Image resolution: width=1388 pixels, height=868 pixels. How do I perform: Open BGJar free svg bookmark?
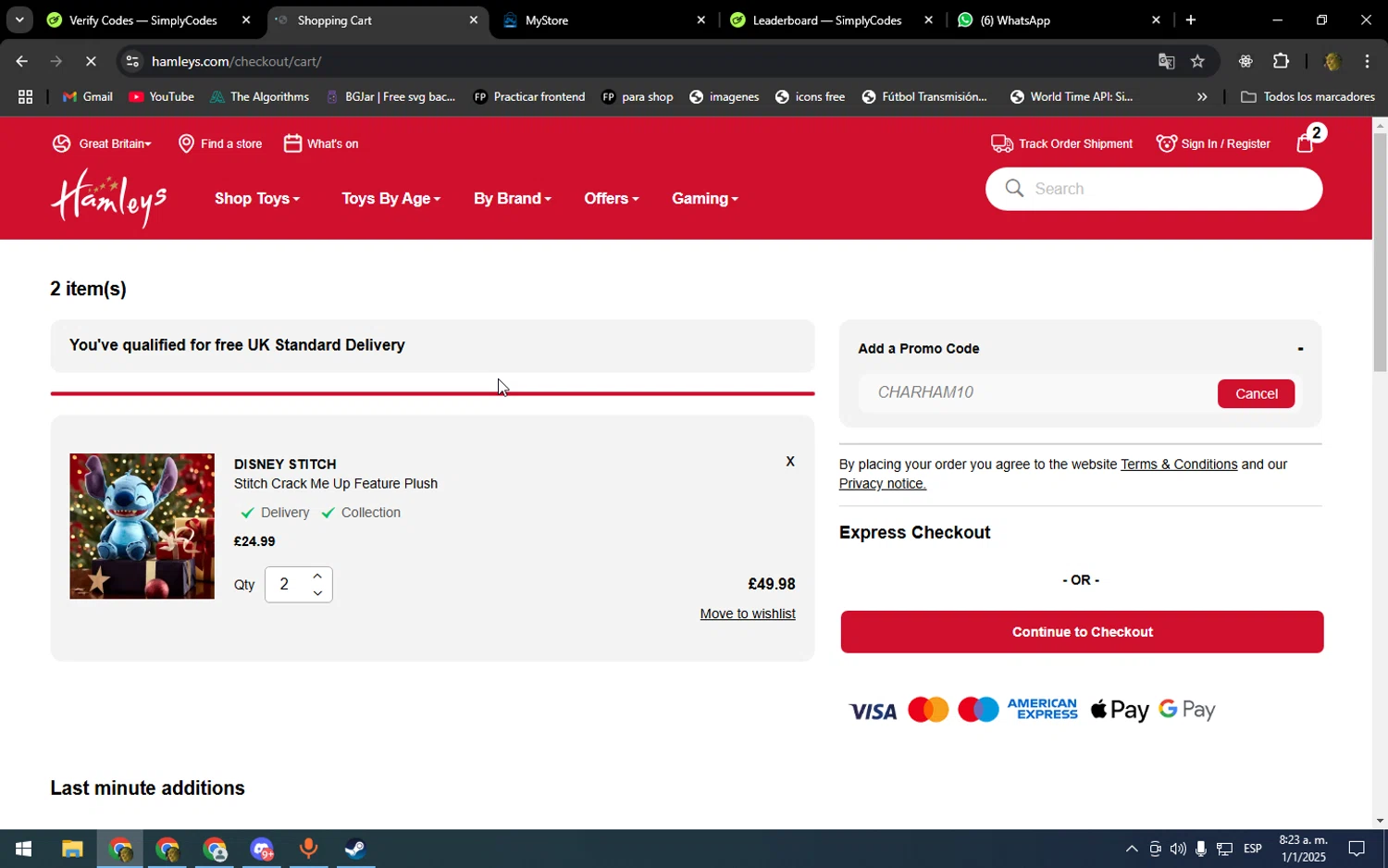pos(390,96)
